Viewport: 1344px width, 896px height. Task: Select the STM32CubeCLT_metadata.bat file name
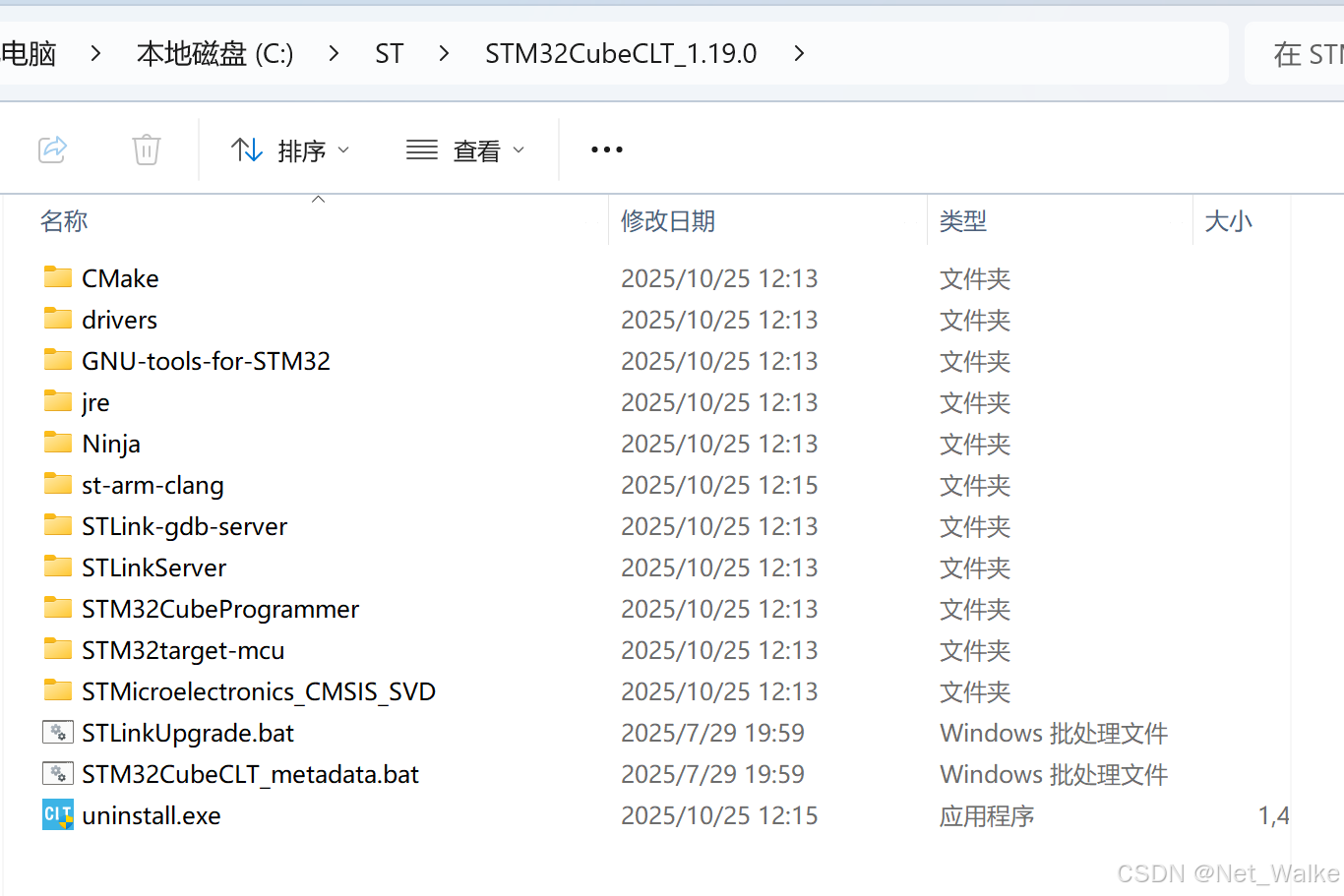[250, 774]
